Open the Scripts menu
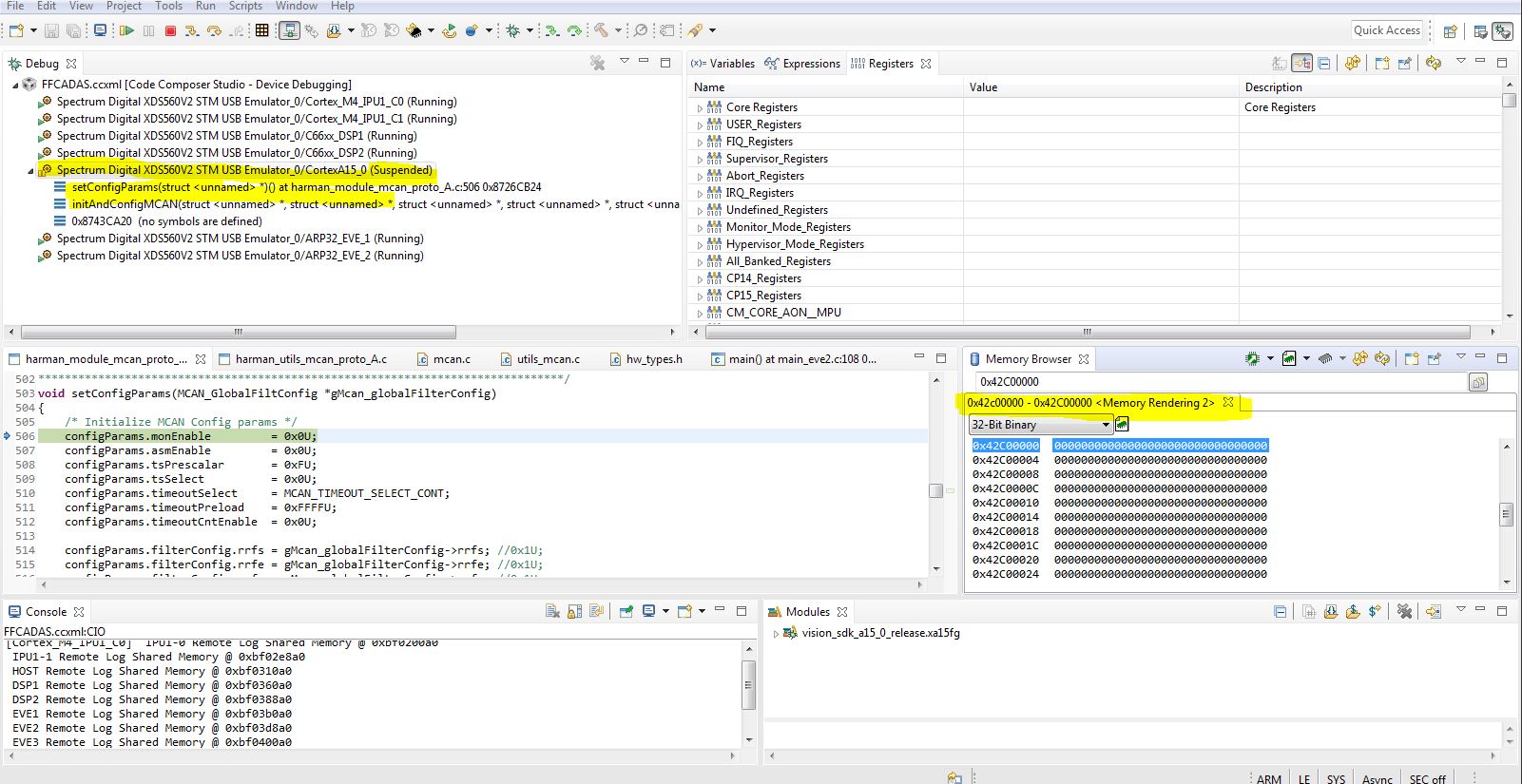The width and height of the screenshot is (1522, 784). coord(245,6)
